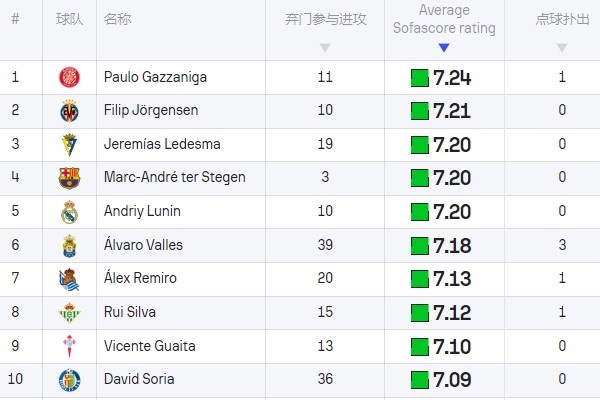This screenshot has width=600, height=400.
Task: Click the Celta Vigo crest icon
Action: point(69,346)
